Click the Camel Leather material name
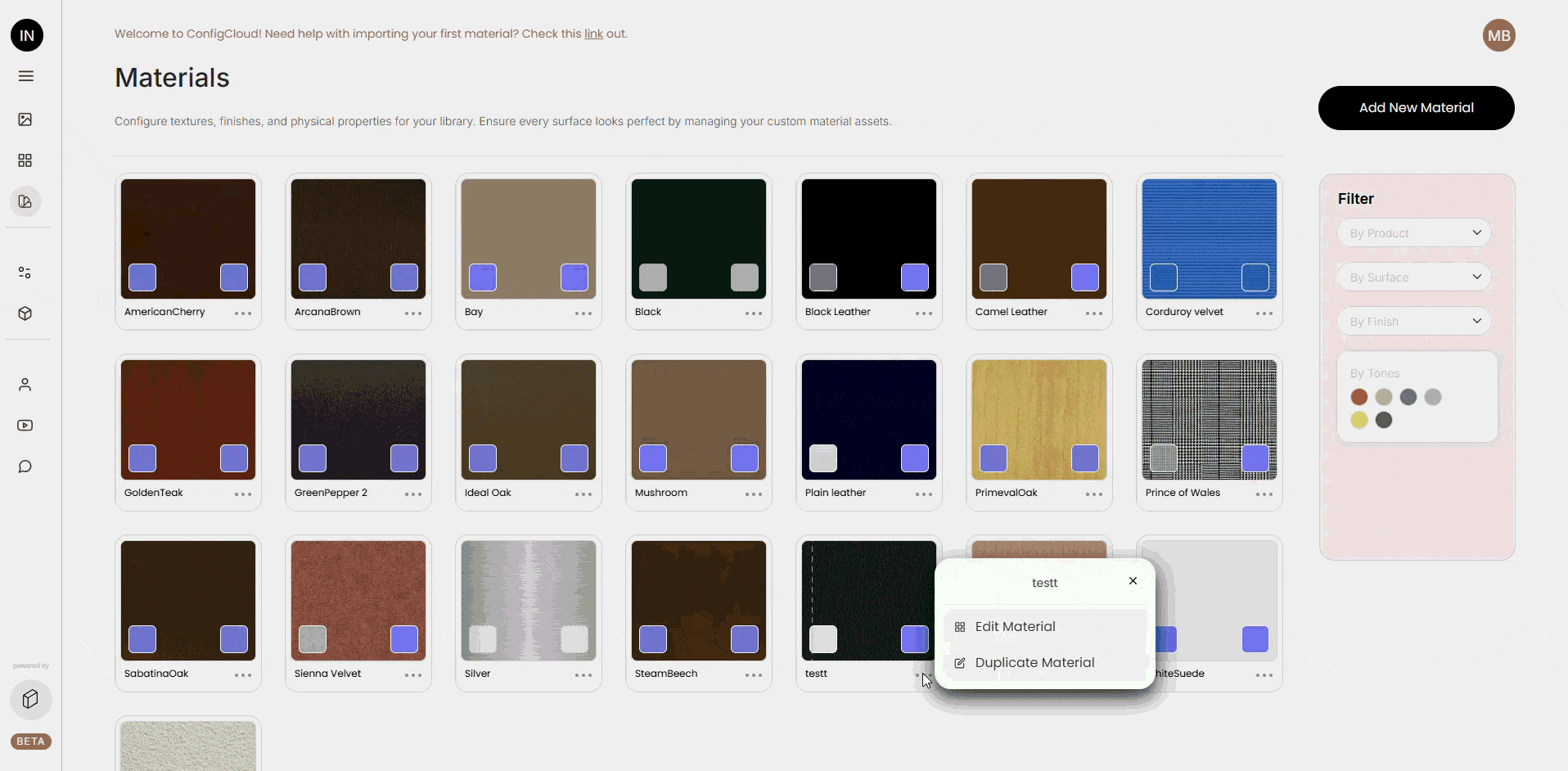 pyautogui.click(x=1011, y=312)
